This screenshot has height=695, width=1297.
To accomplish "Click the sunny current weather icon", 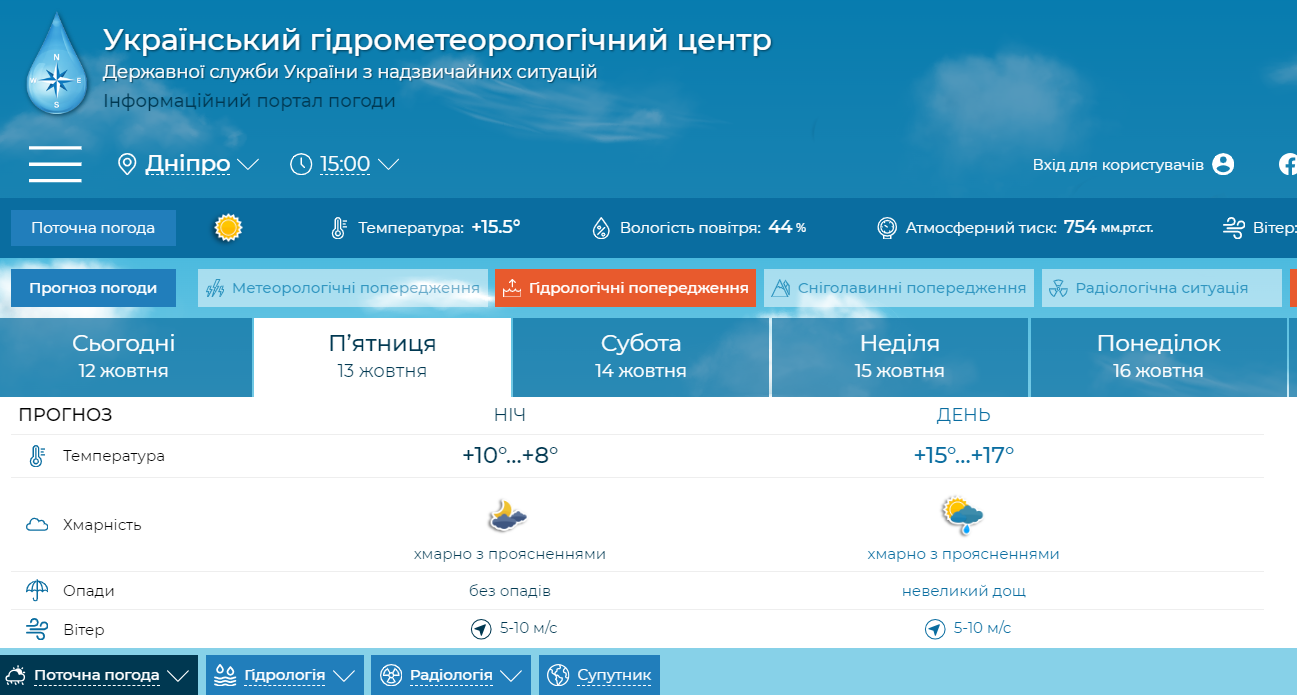I will tap(228, 228).
